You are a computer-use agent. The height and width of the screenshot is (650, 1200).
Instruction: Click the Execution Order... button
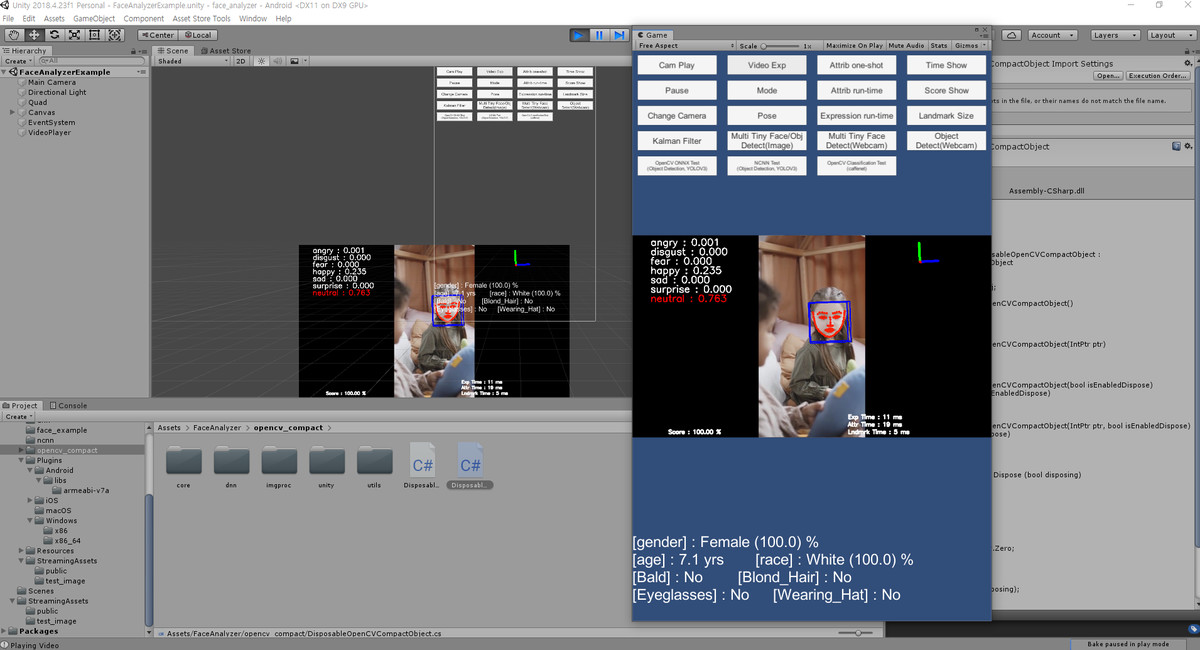1158,76
